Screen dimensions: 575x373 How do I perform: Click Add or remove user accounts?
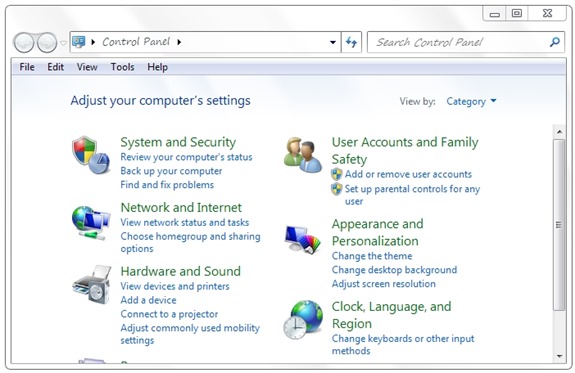[408, 174]
